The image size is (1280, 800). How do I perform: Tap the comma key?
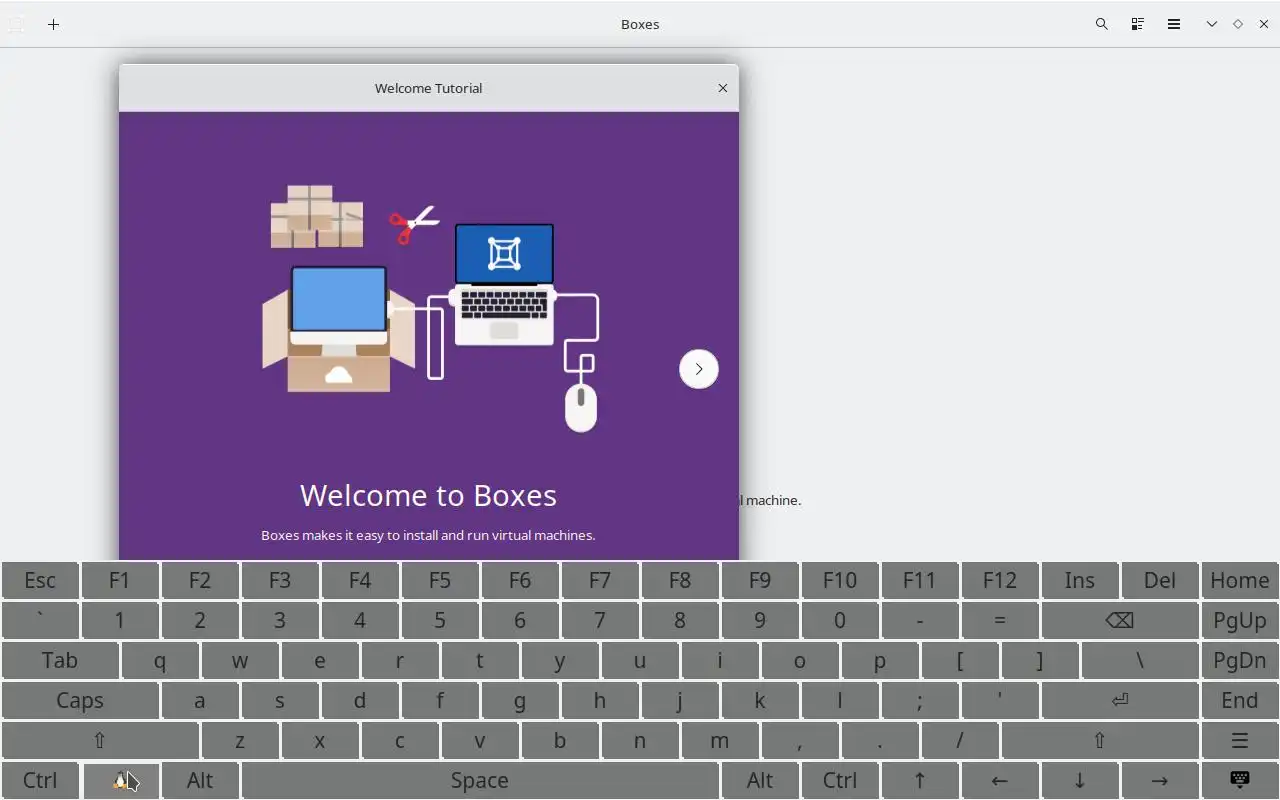tap(800, 740)
